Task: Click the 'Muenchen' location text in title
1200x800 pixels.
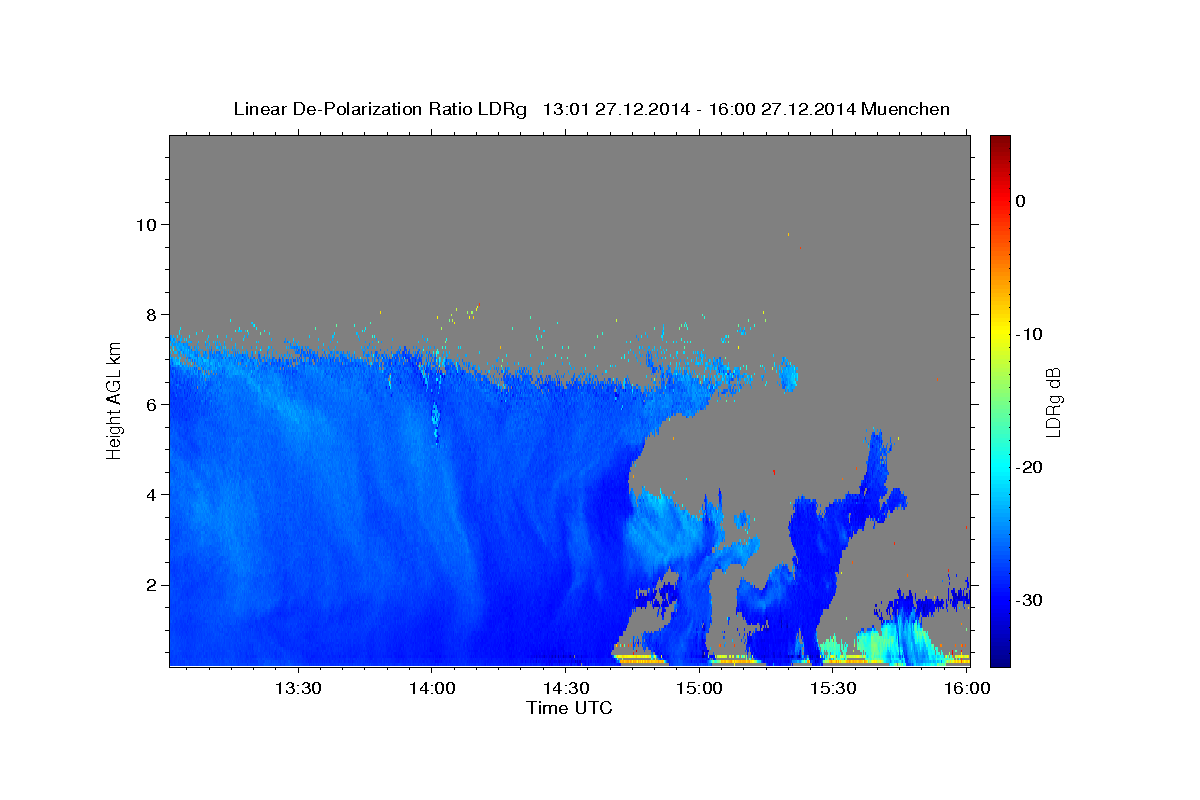Action: point(905,109)
